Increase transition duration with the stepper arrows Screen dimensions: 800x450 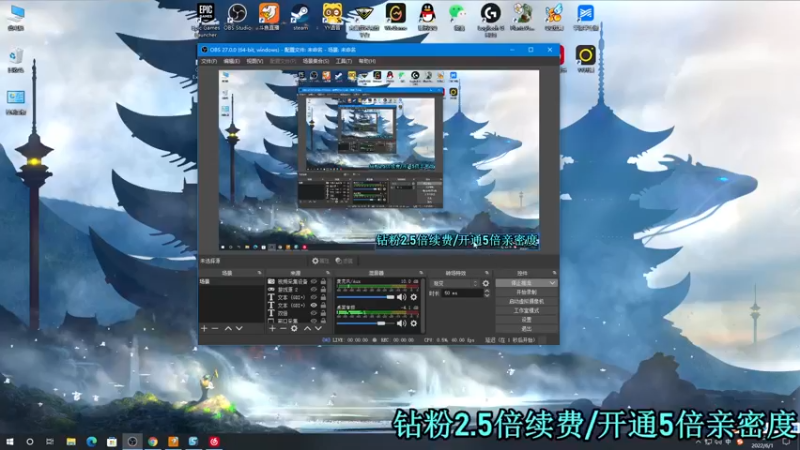tap(487, 291)
